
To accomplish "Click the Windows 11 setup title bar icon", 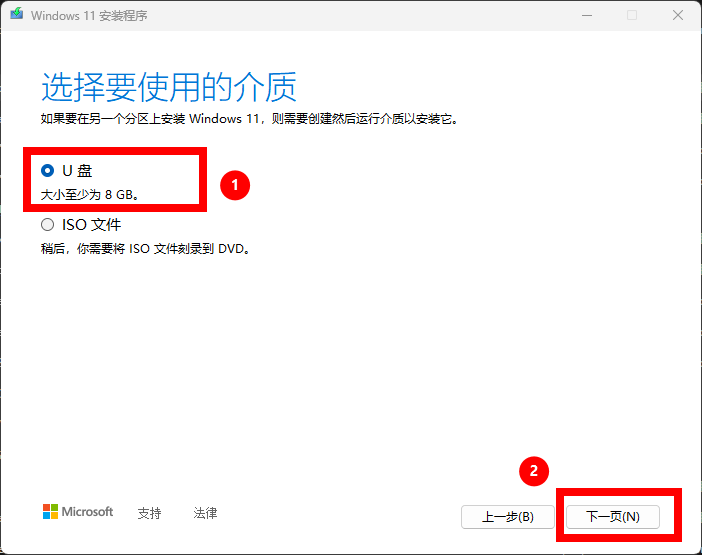I will pos(17,16).
